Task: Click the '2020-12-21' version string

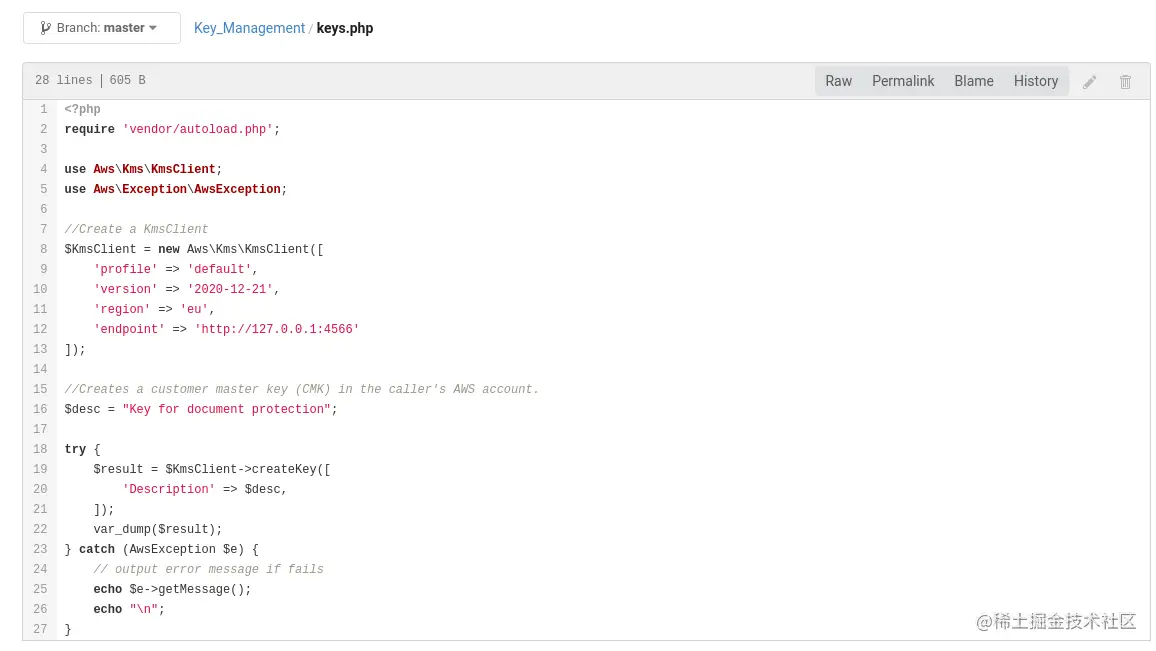Action: (230, 289)
